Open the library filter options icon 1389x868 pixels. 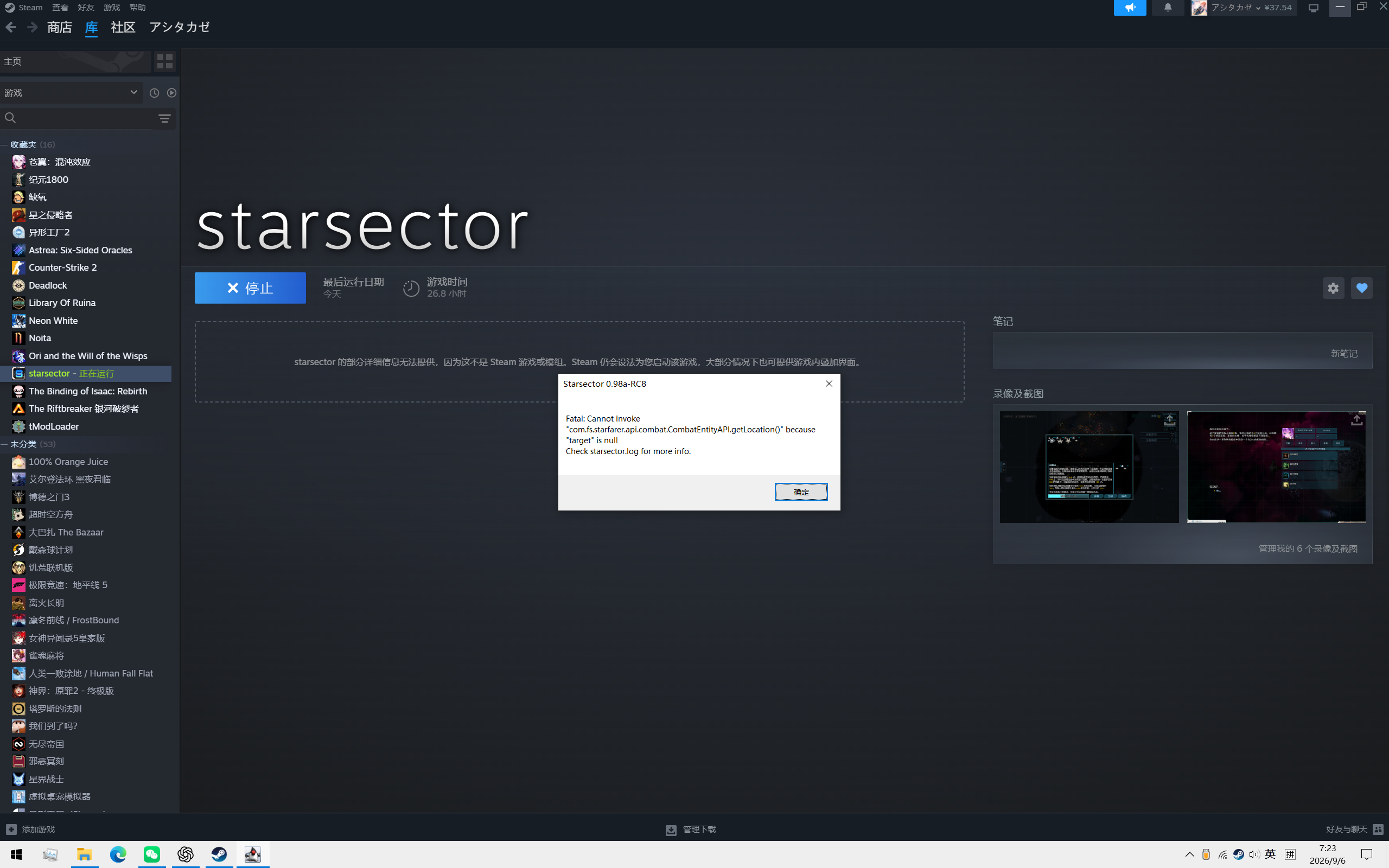click(x=164, y=118)
